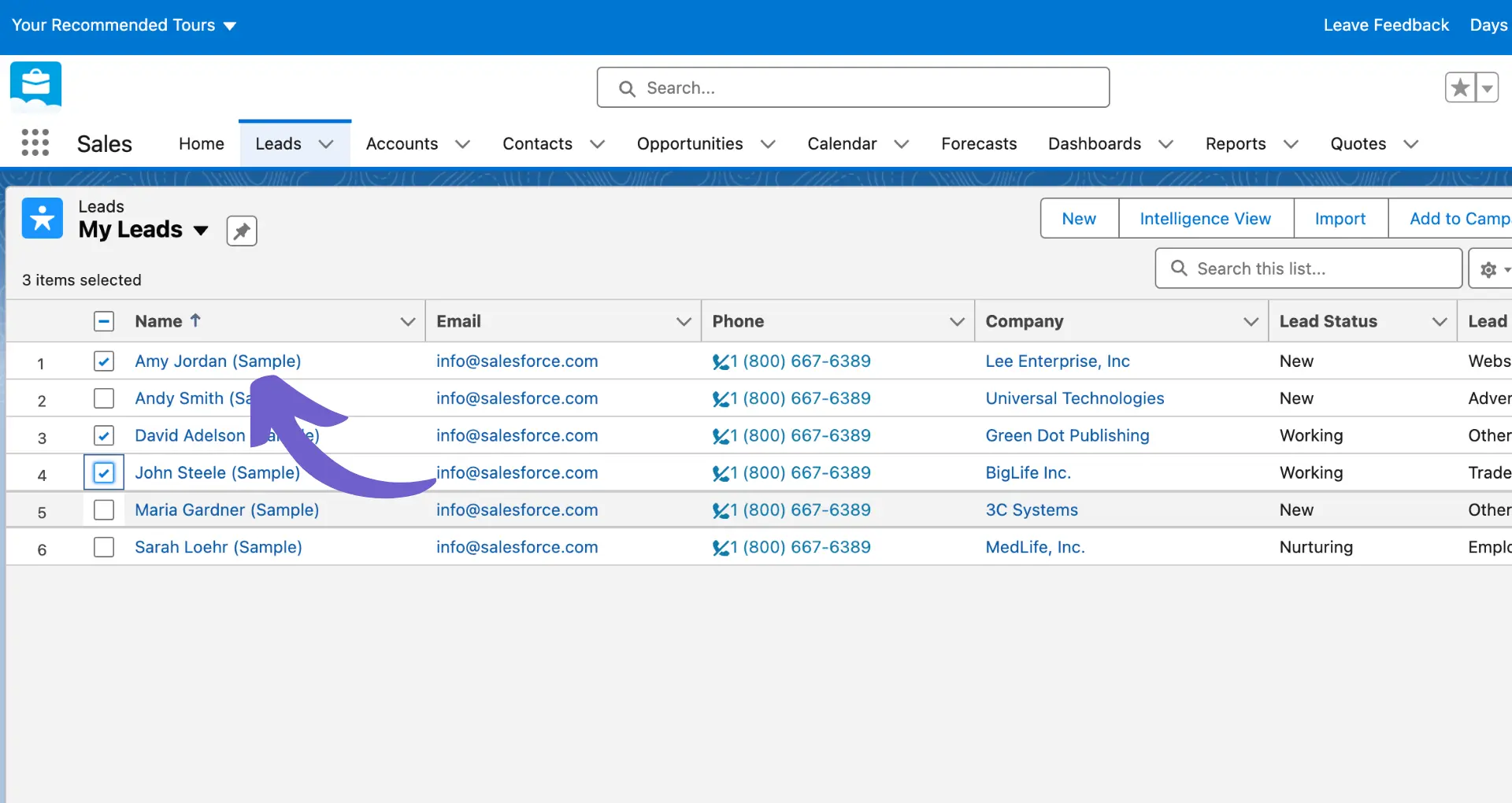Click the Import button
Image resolution: width=1512 pixels, height=803 pixels.
coord(1340,218)
